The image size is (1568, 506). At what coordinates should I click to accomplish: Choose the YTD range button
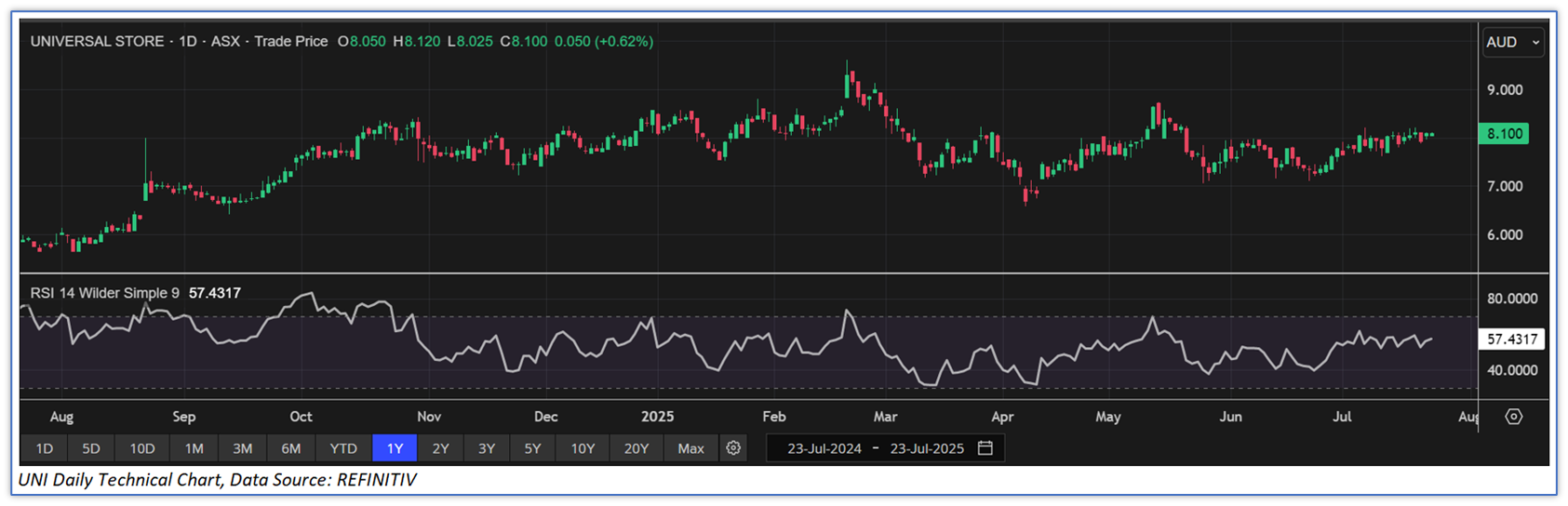pos(343,448)
